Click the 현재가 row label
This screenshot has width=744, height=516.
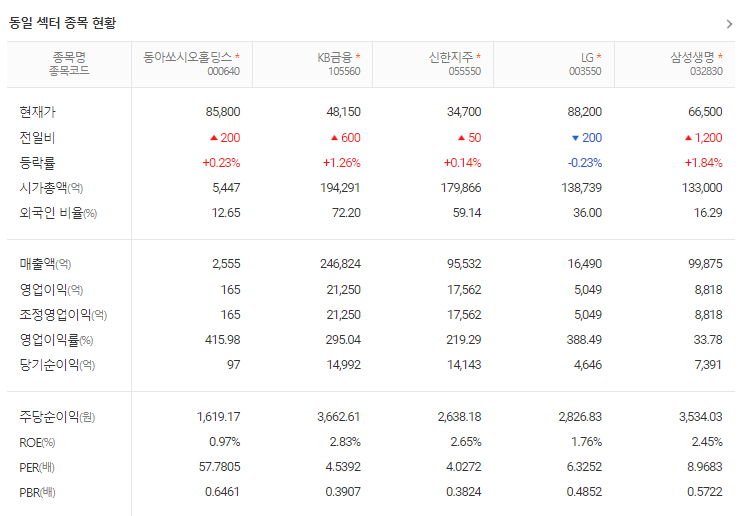(37, 112)
